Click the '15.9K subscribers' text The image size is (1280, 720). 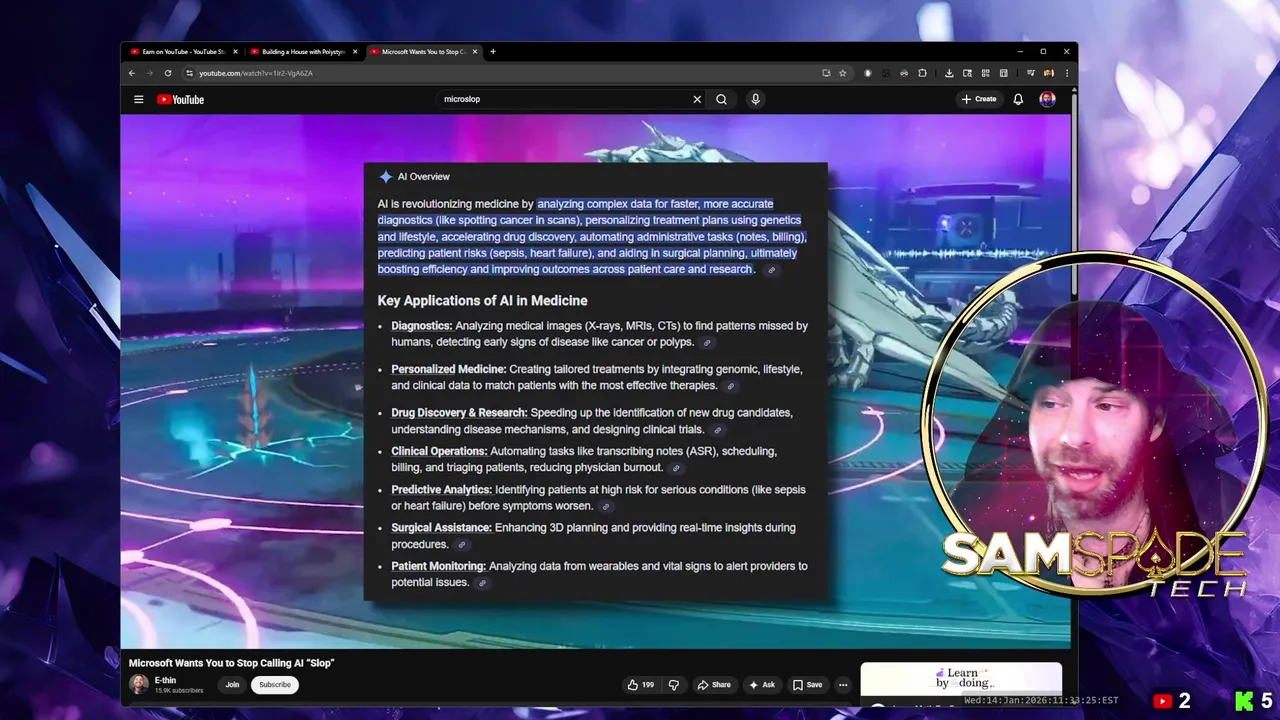pyautogui.click(x=179, y=691)
